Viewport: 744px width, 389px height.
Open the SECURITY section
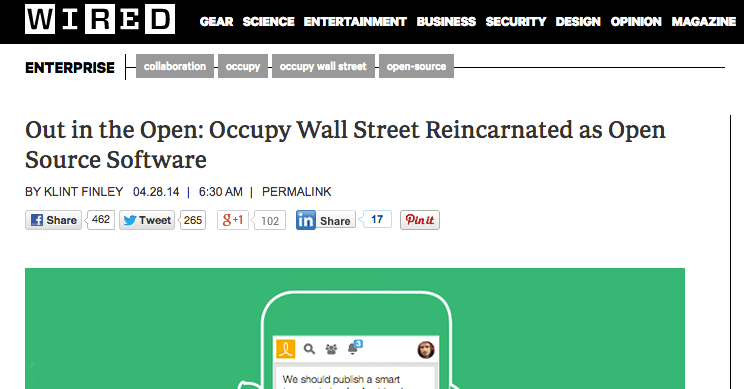pos(516,22)
